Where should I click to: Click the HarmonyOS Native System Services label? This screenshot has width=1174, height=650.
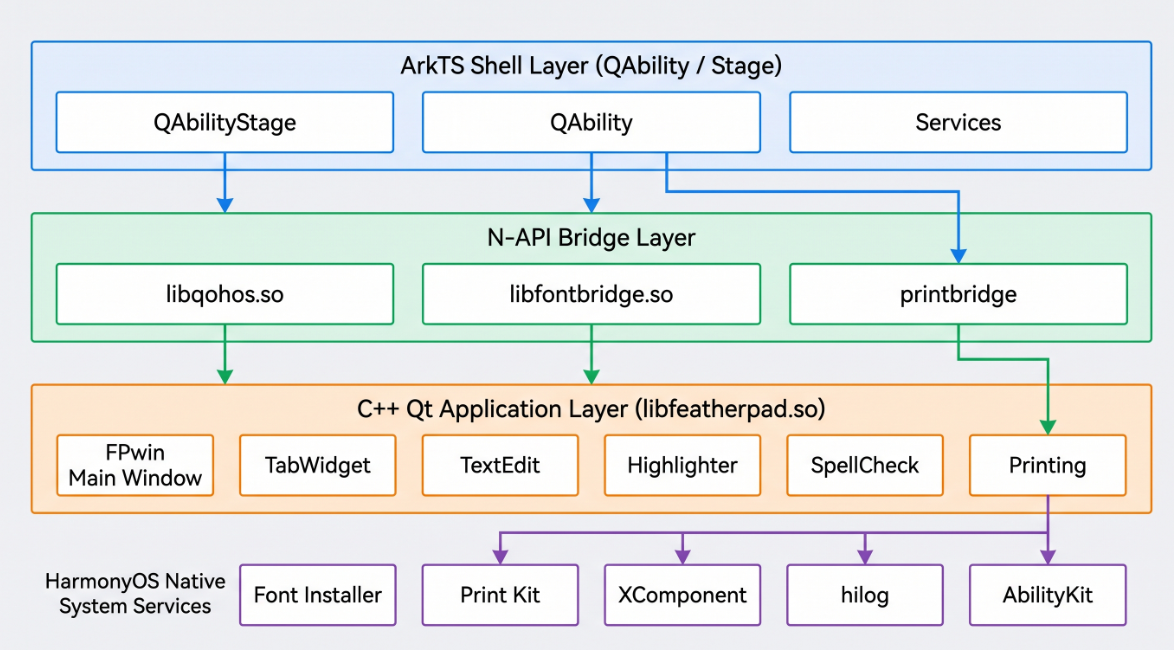point(135,593)
